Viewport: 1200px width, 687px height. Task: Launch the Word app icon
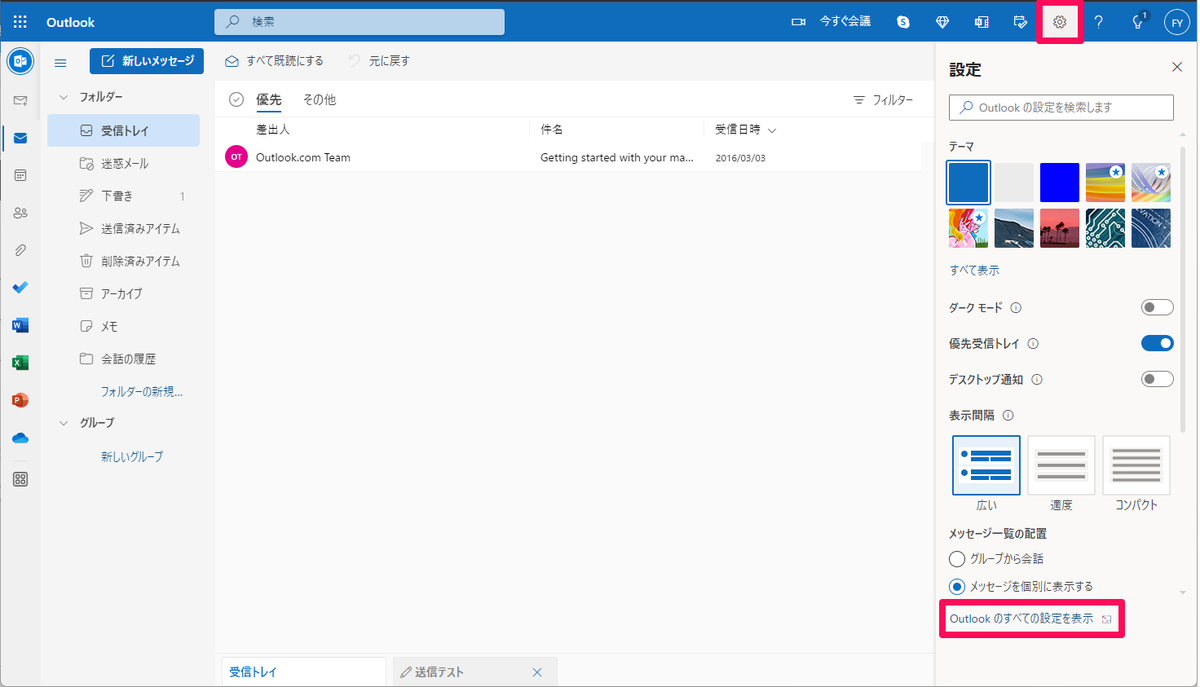(20, 325)
